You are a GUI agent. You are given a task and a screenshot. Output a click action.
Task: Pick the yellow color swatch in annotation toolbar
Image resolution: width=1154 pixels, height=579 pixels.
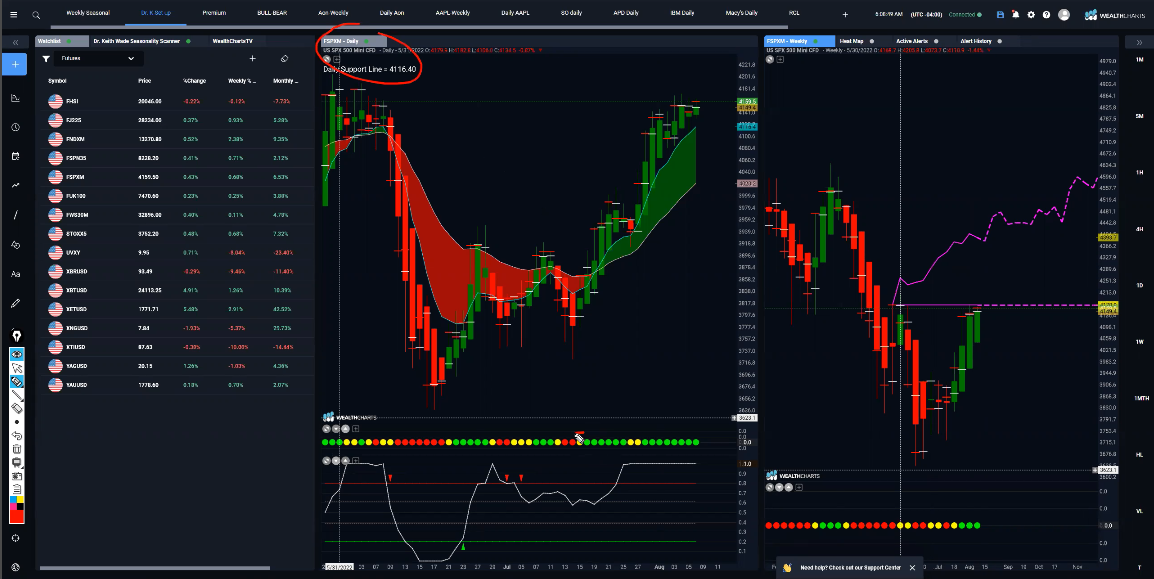[x=20, y=500]
